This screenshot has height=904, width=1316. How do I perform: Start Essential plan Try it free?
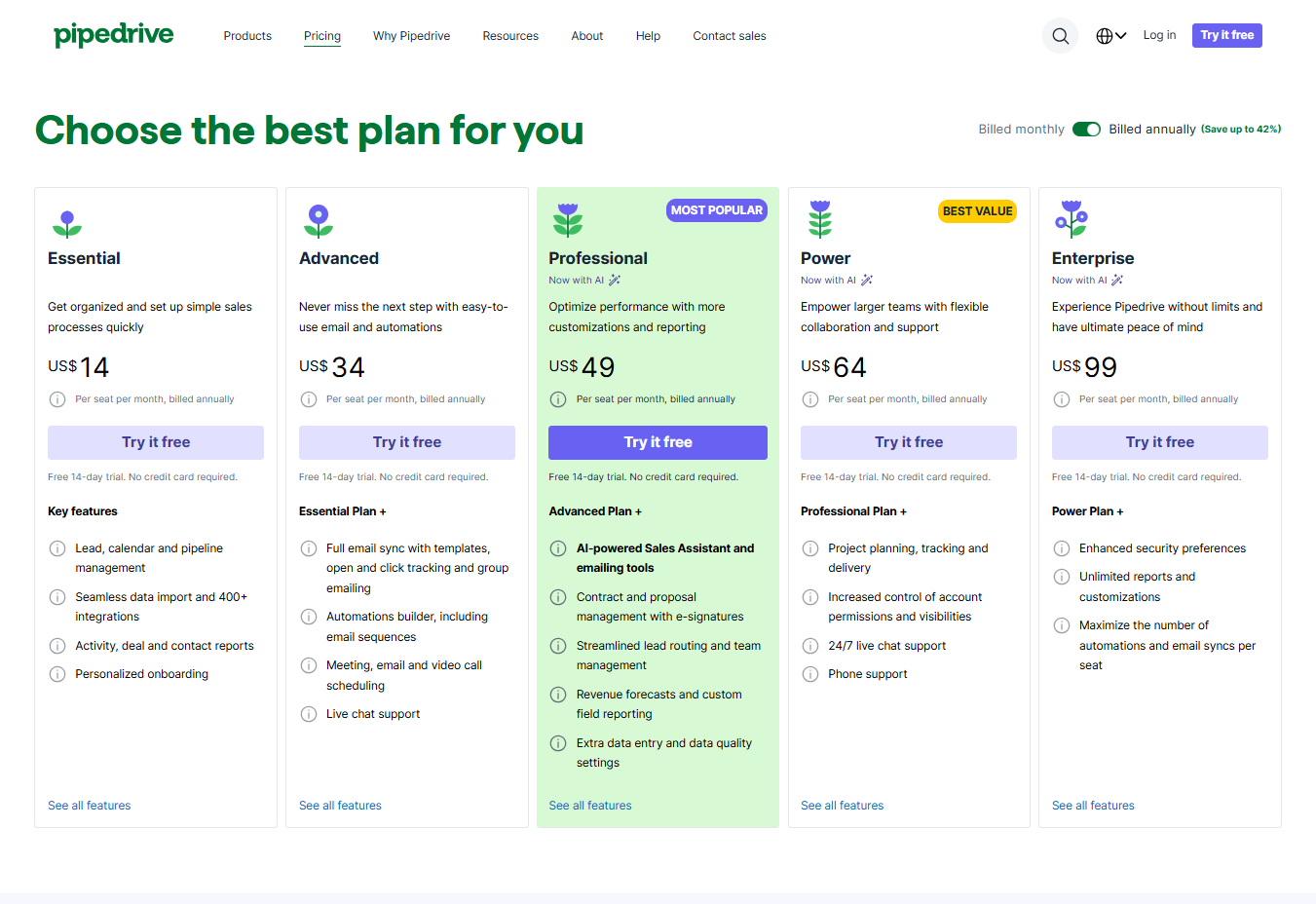pyautogui.click(x=156, y=442)
